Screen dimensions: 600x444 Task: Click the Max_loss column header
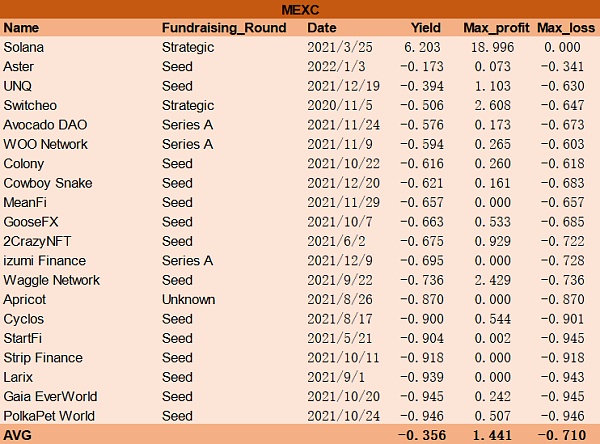(565, 28)
